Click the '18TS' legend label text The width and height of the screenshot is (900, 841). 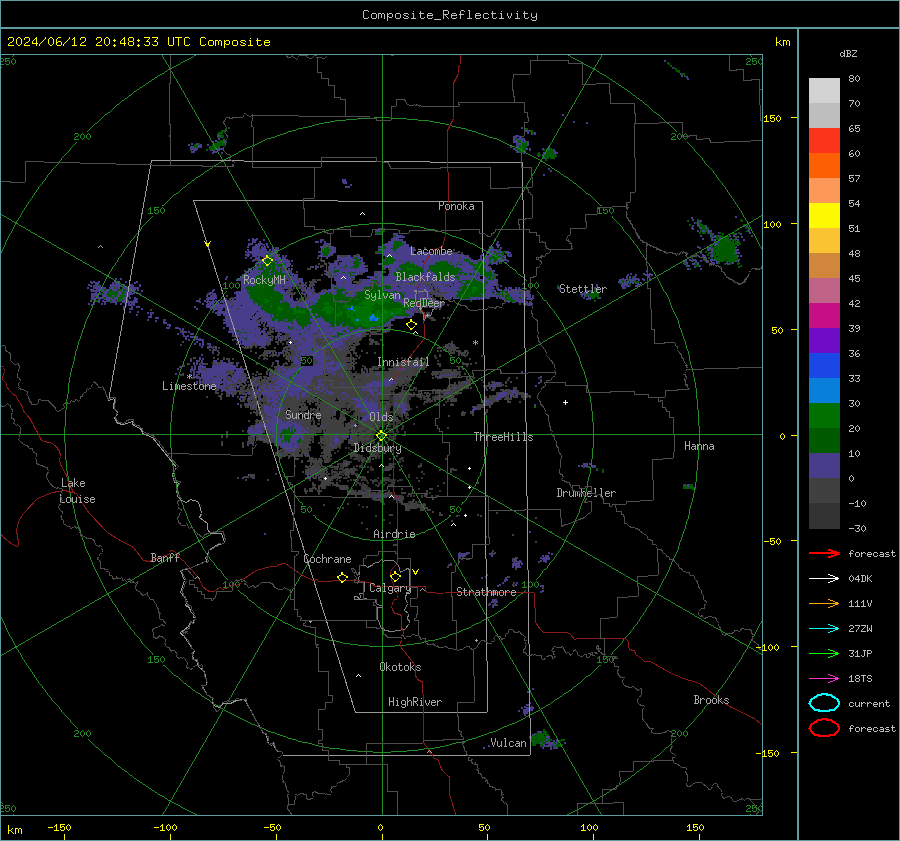(860, 679)
